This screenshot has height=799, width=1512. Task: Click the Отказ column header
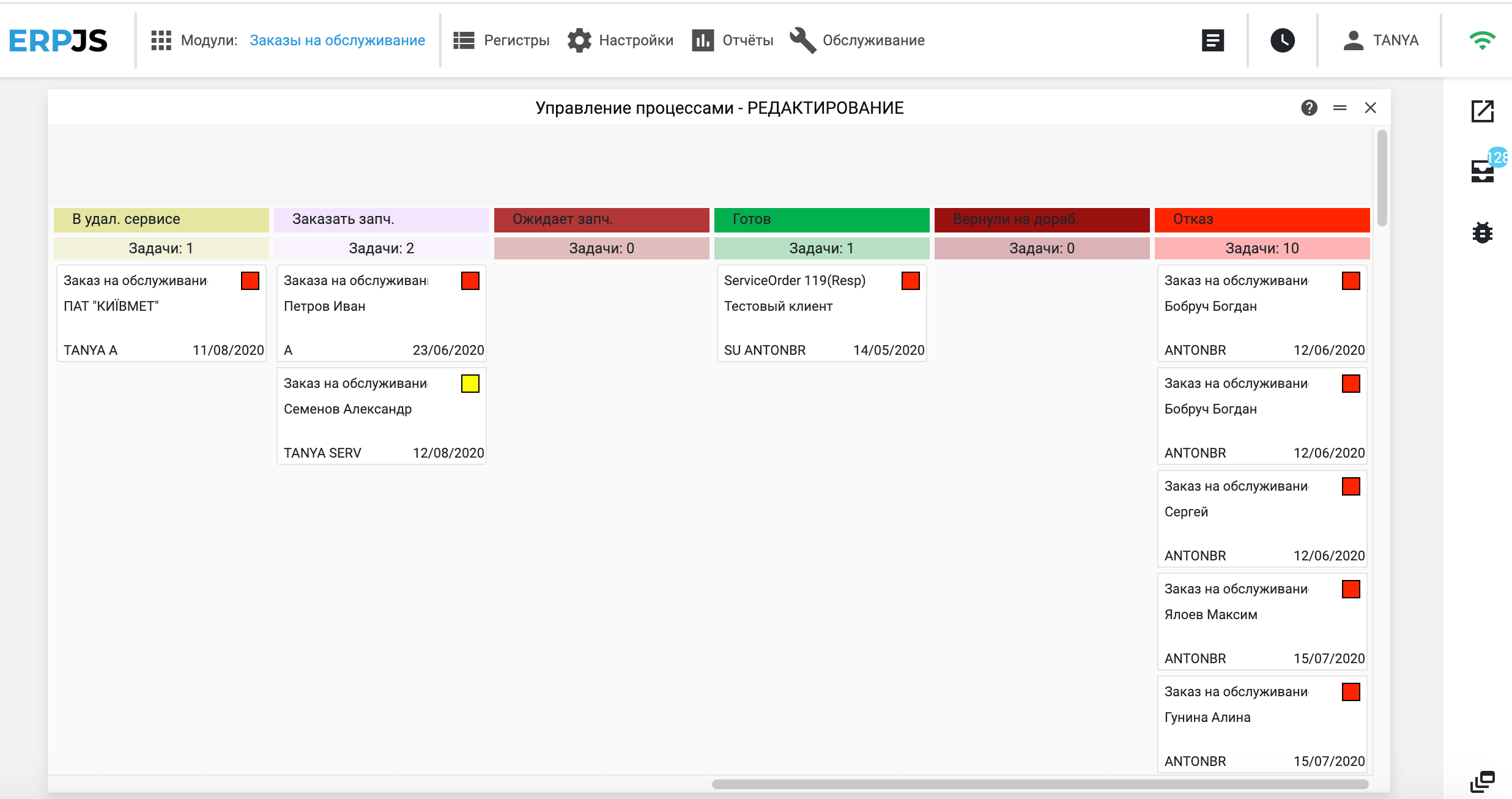point(1261,219)
